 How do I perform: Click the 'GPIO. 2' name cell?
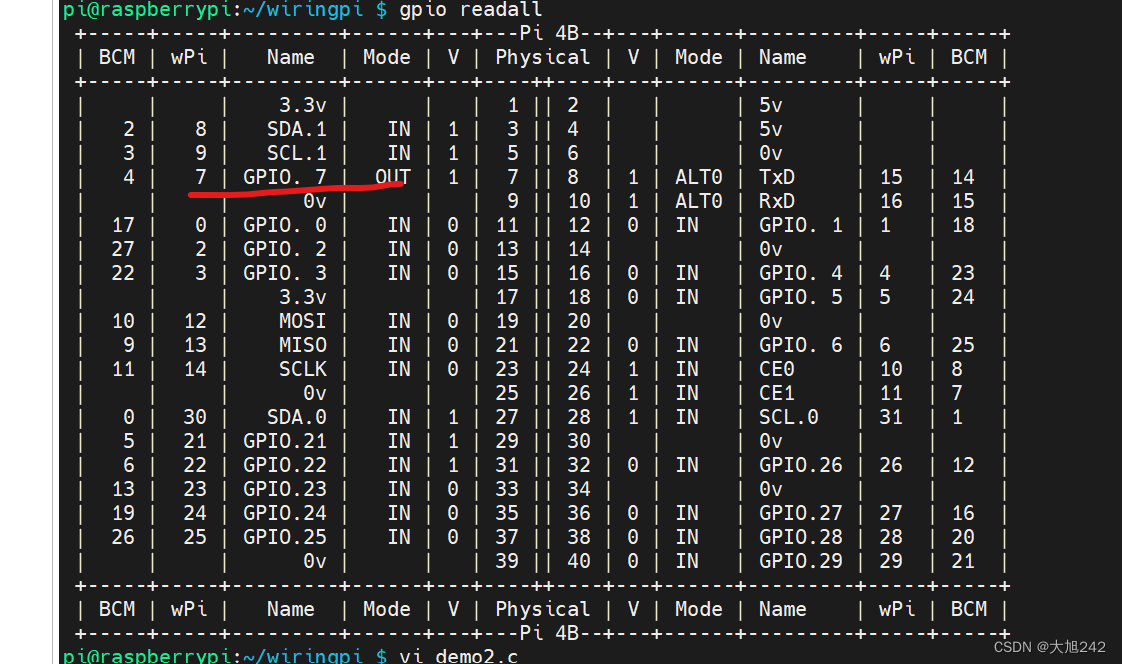[x=285, y=250]
